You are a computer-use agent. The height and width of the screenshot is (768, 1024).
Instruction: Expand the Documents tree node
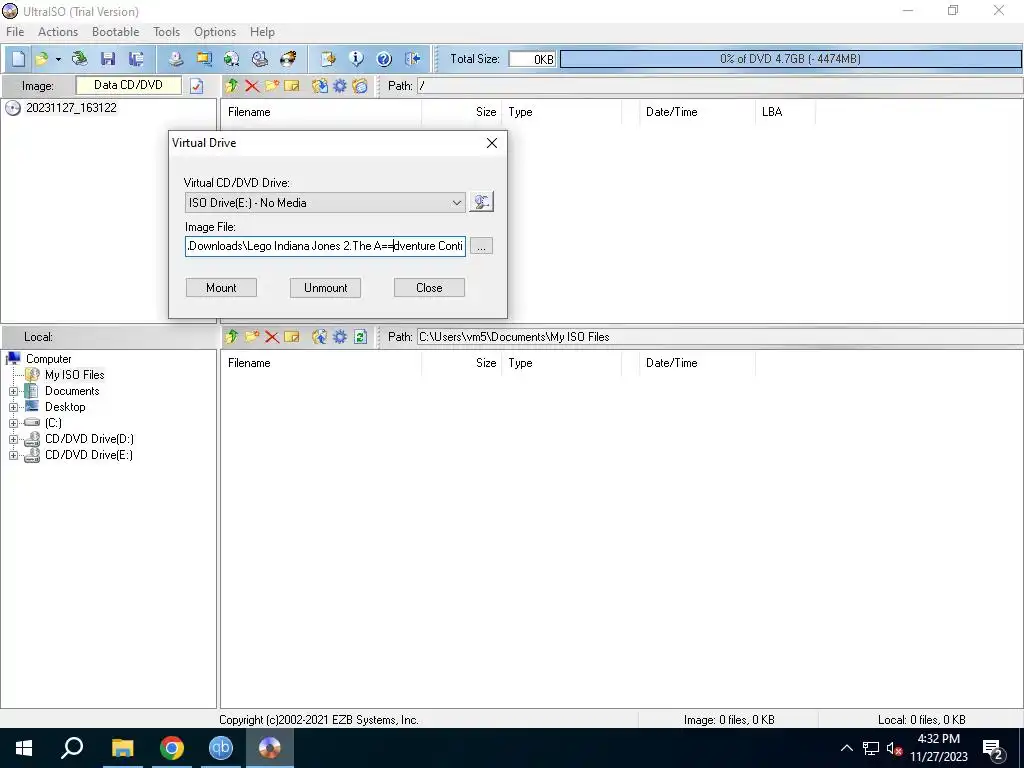[x=13, y=391]
